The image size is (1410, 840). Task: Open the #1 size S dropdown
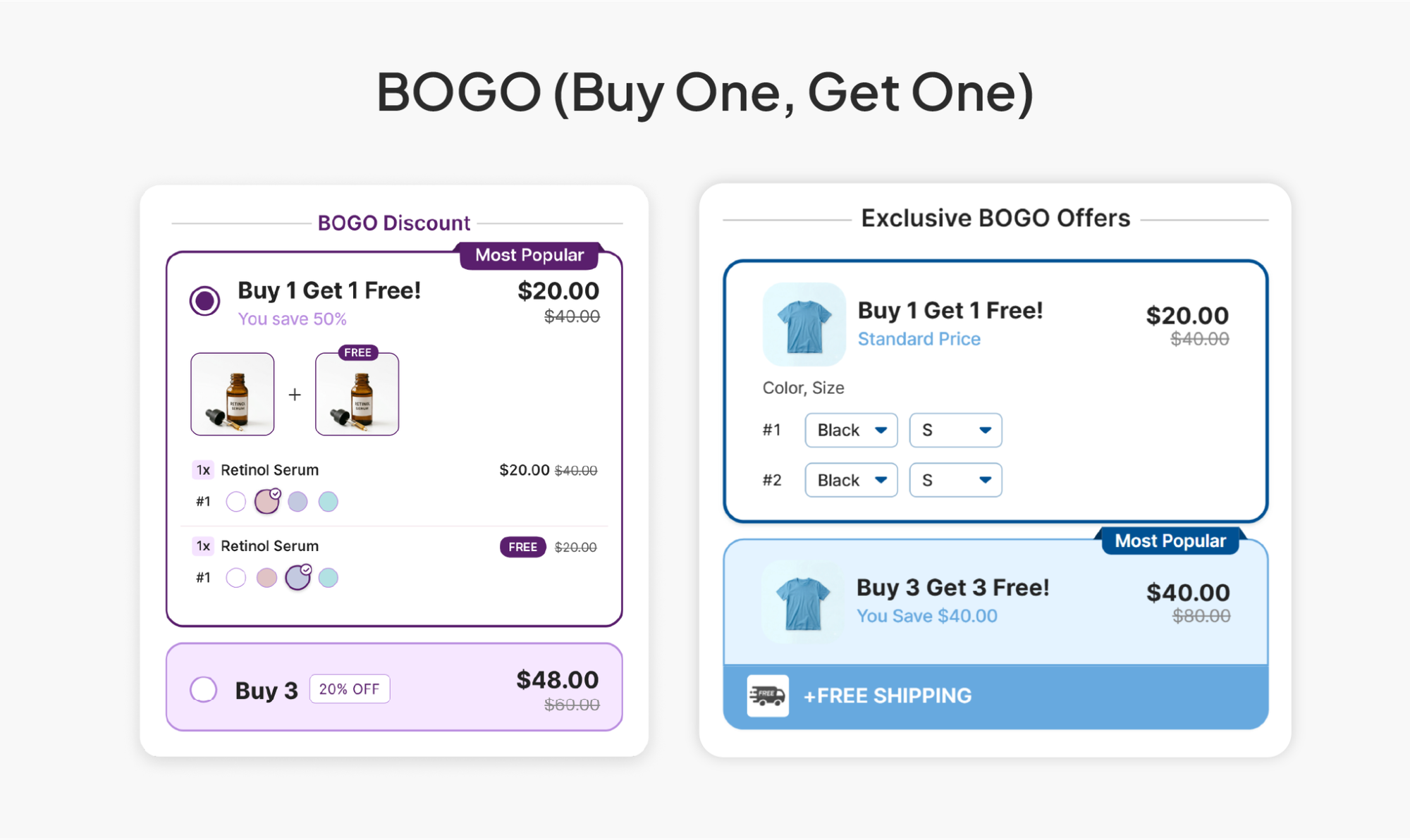(x=955, y=430)
